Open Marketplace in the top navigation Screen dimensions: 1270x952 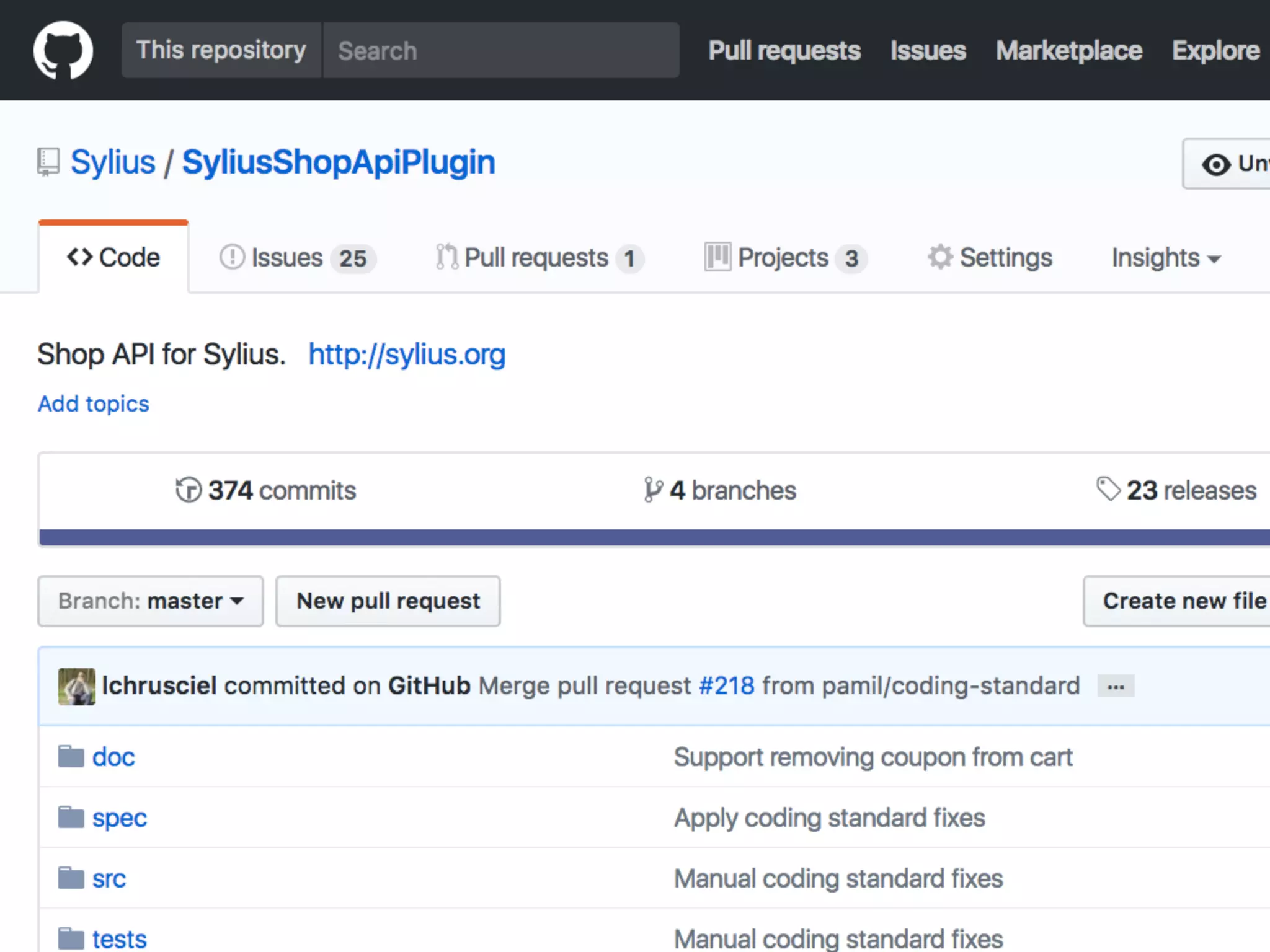1068,51
